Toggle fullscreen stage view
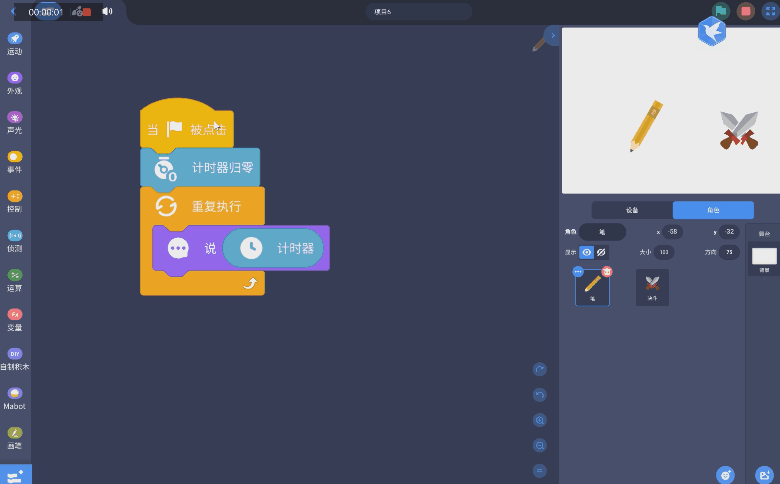This screenshot has height=484, width=780. coord(771,11)
